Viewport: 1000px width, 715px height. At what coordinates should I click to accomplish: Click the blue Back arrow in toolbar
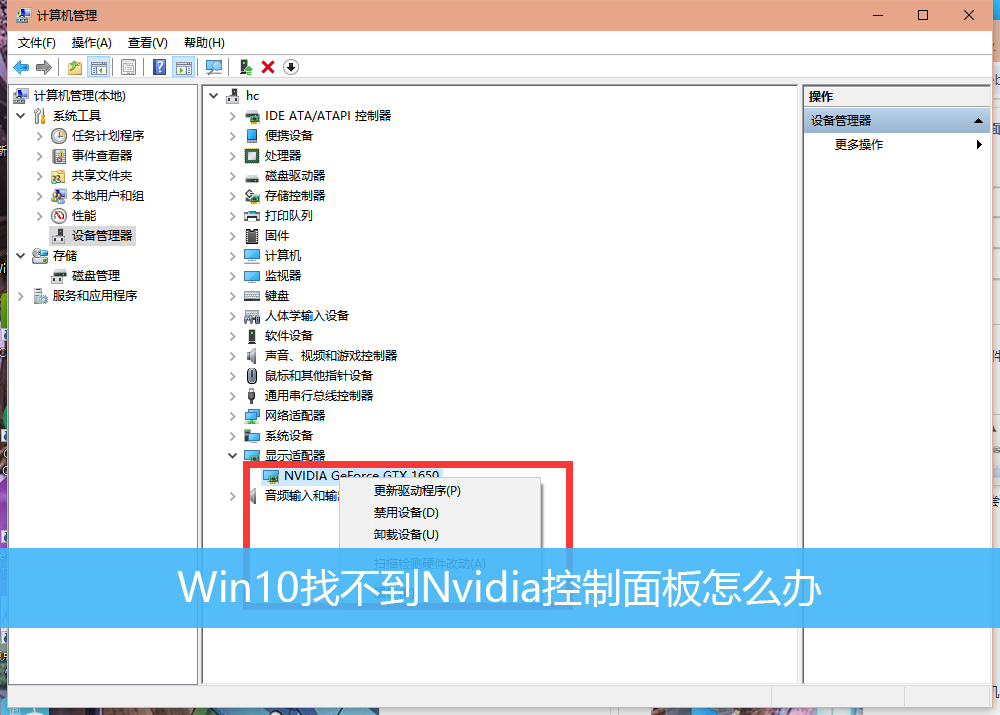click(21, 67)
